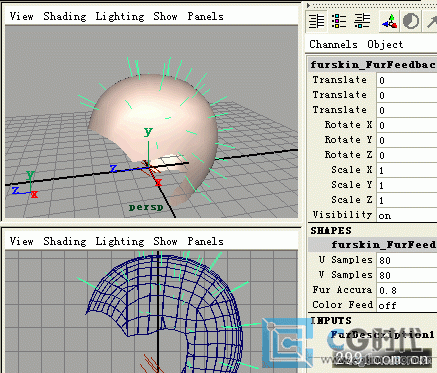
Task: Open Lighting menu of lower wireframe viewport
Action: 120,241
